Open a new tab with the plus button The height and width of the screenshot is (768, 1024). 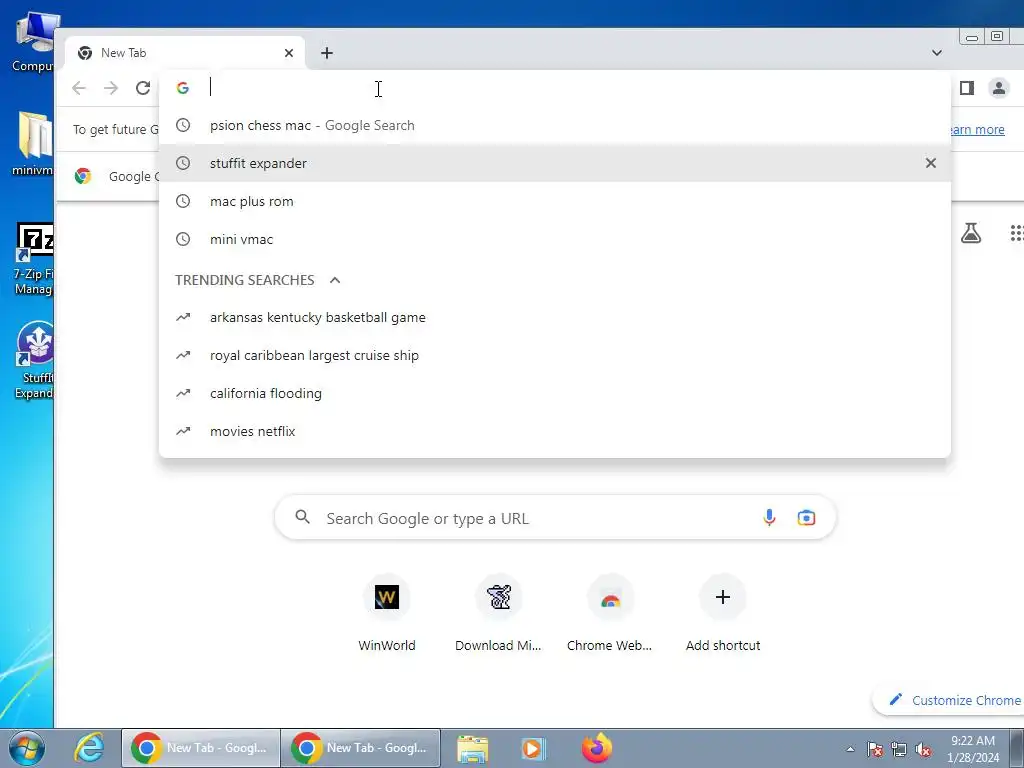[327, 53]
